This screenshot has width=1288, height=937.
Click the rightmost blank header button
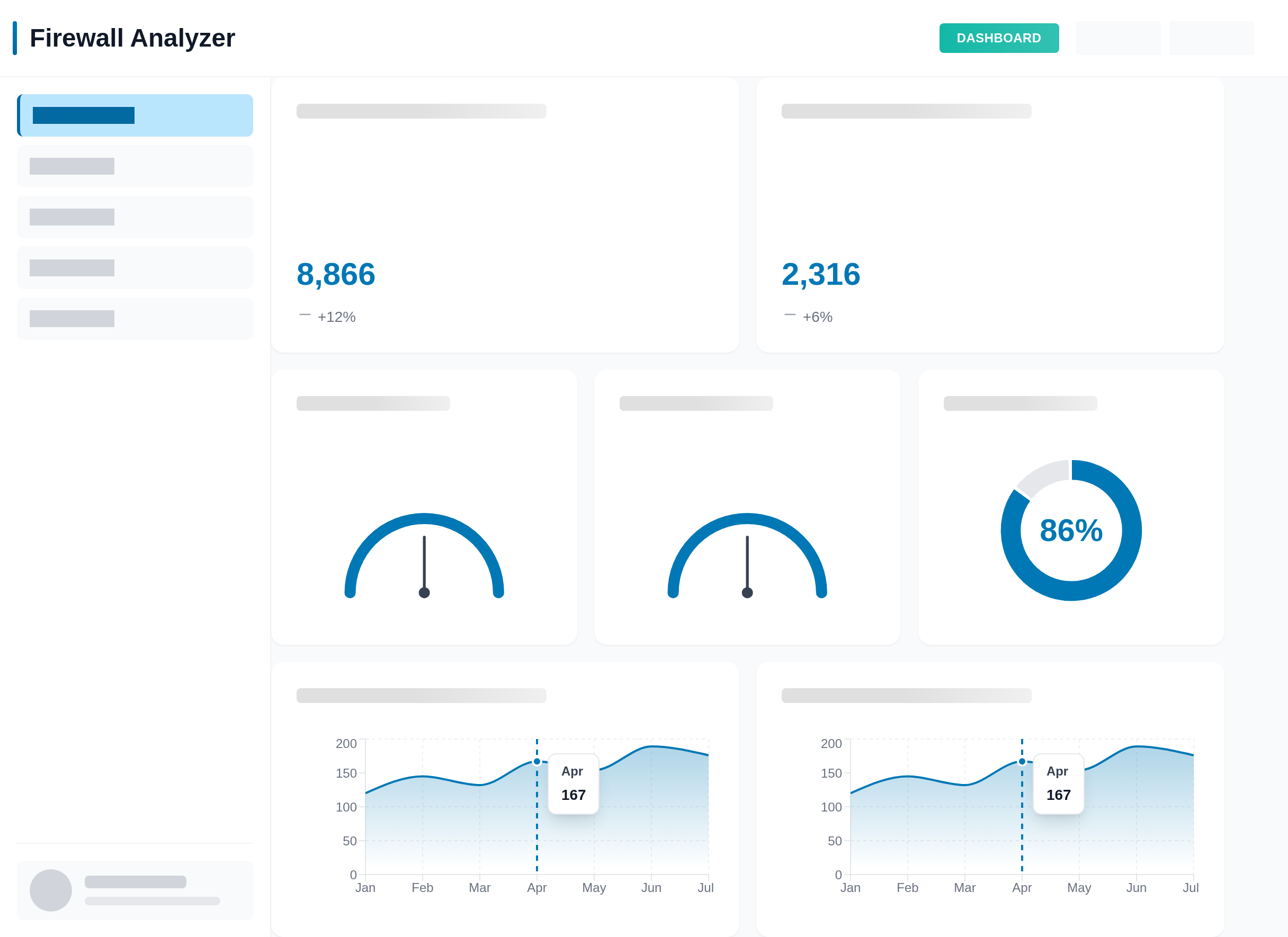tap(1211, 38)
